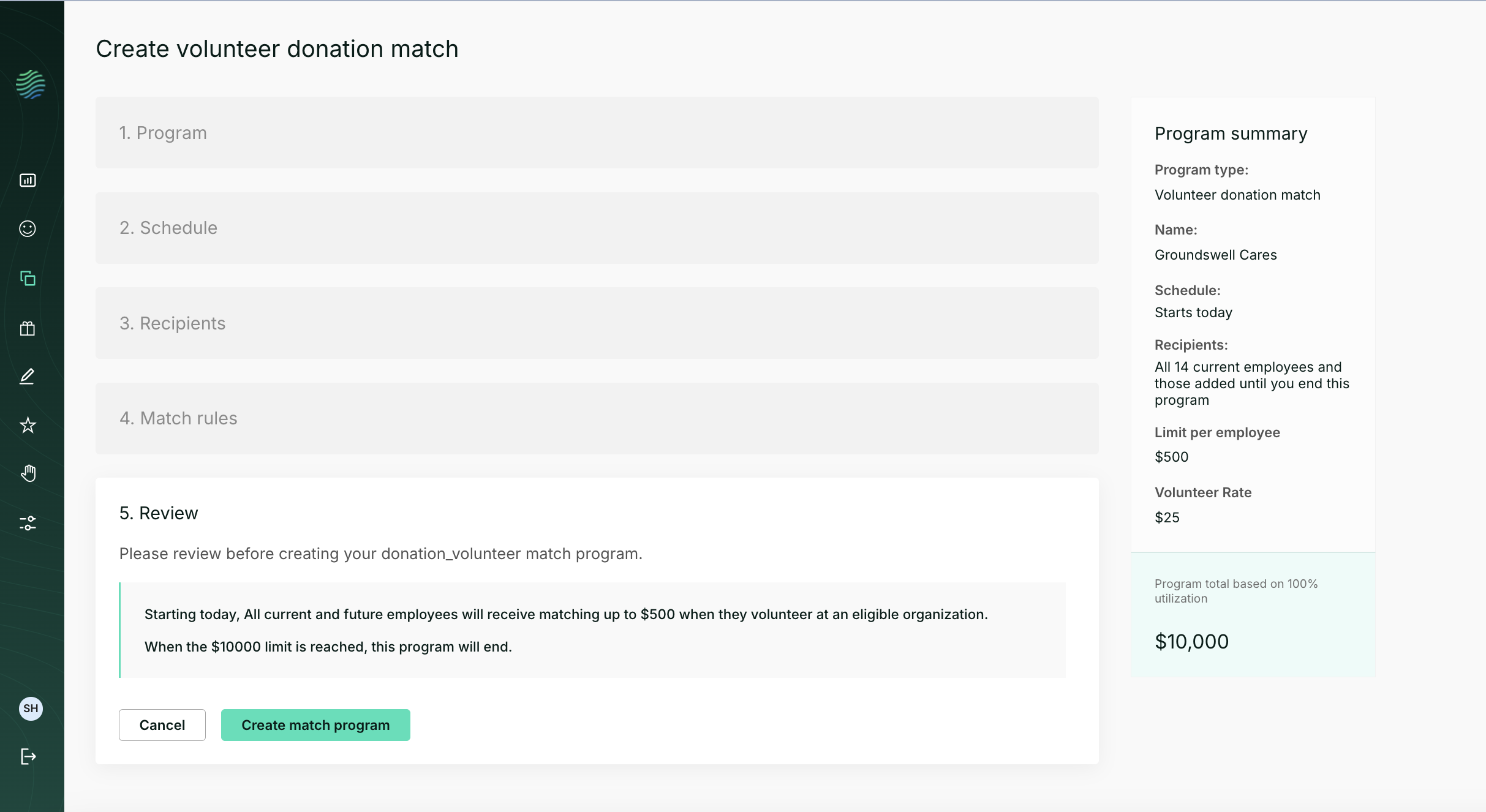Viewport: 1486px width, 812px height.
Task: Expand the 3. Recipients step
Action: coord(597,323)
